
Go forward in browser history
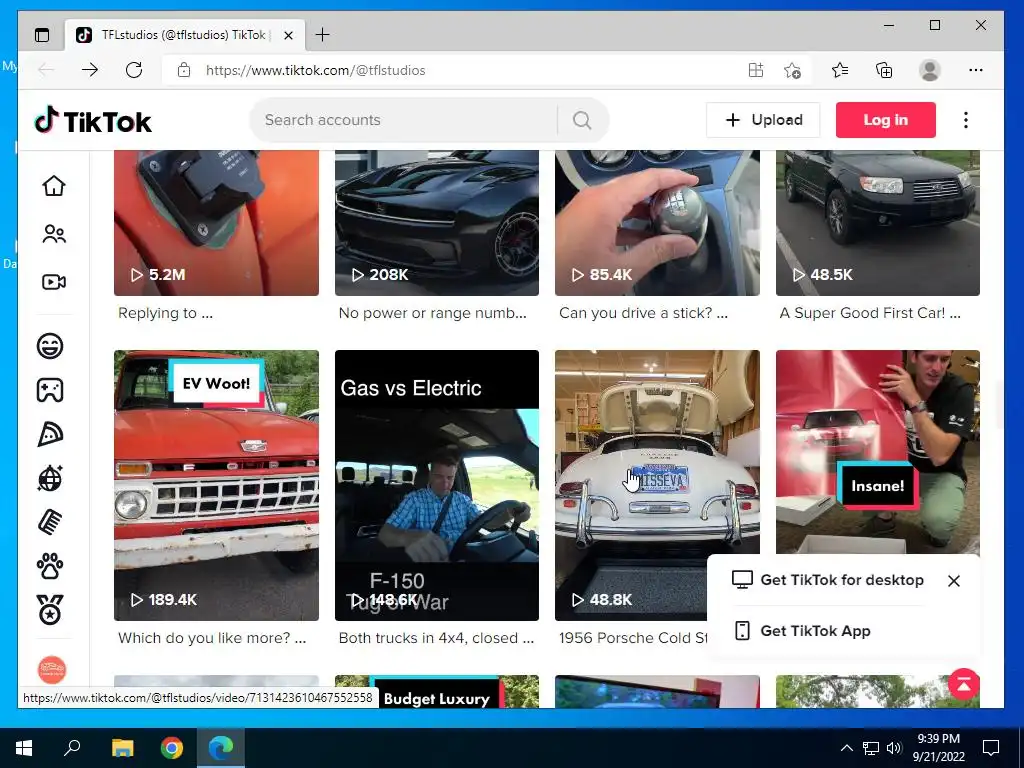[x=90, y=70]
